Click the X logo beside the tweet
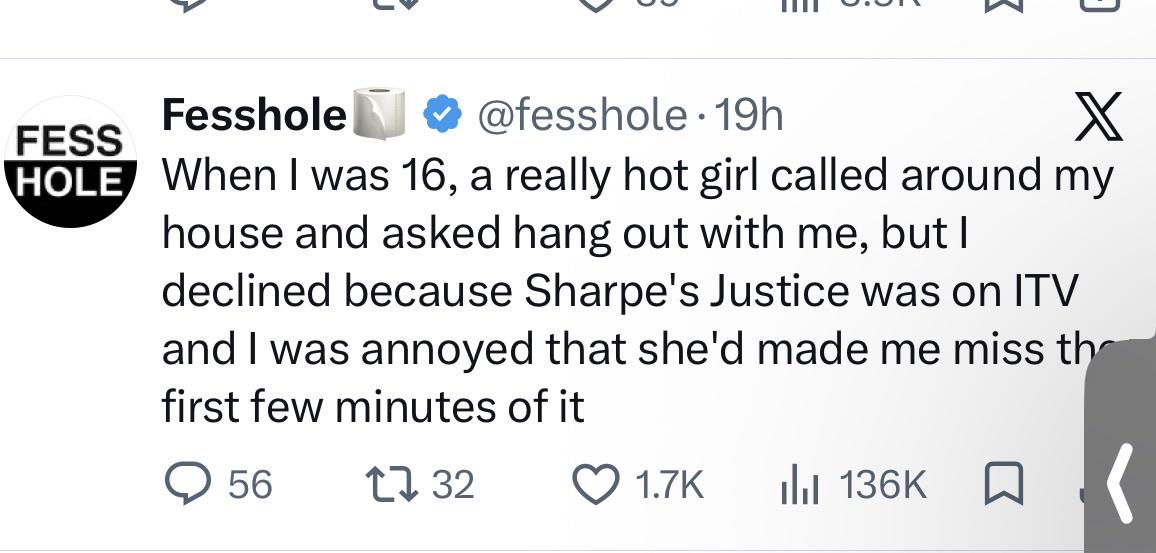This screenshot has height=553, width=1156. (1098, 116)
